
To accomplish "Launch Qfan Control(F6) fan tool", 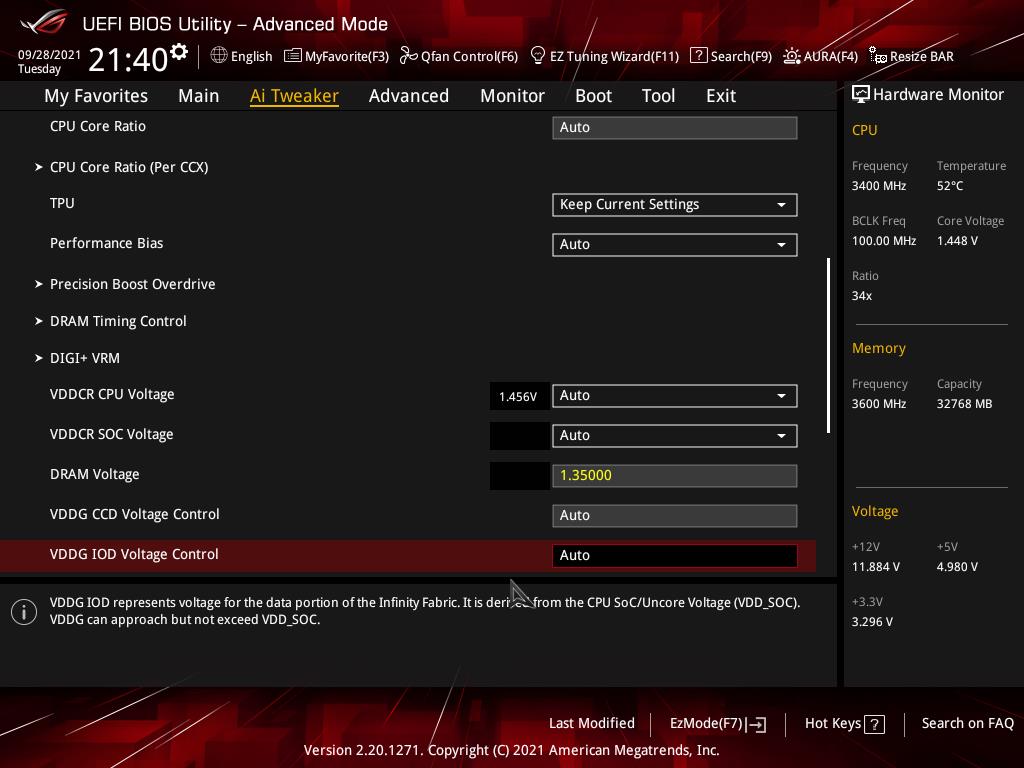I will coord(459,56).
